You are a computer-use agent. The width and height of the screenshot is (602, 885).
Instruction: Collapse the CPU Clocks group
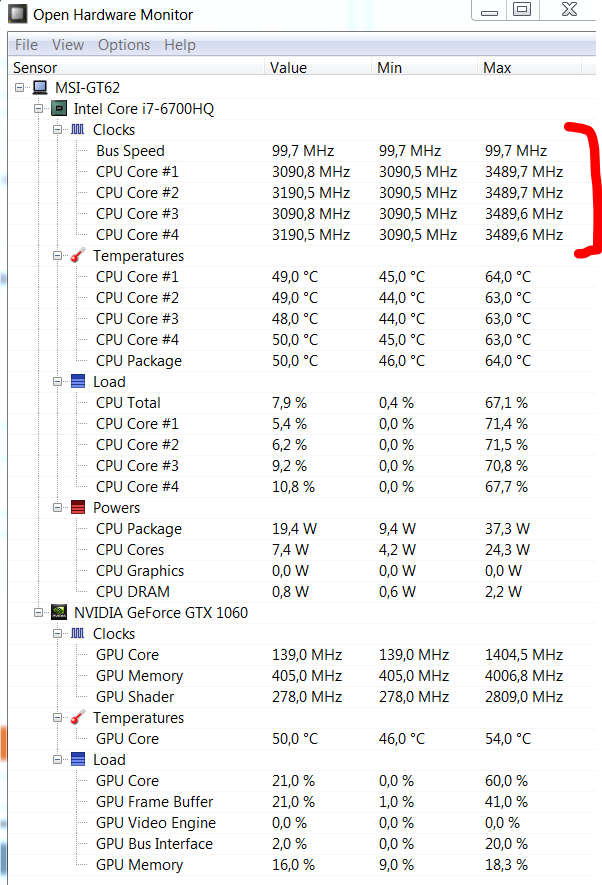click(x=58, y=129)
